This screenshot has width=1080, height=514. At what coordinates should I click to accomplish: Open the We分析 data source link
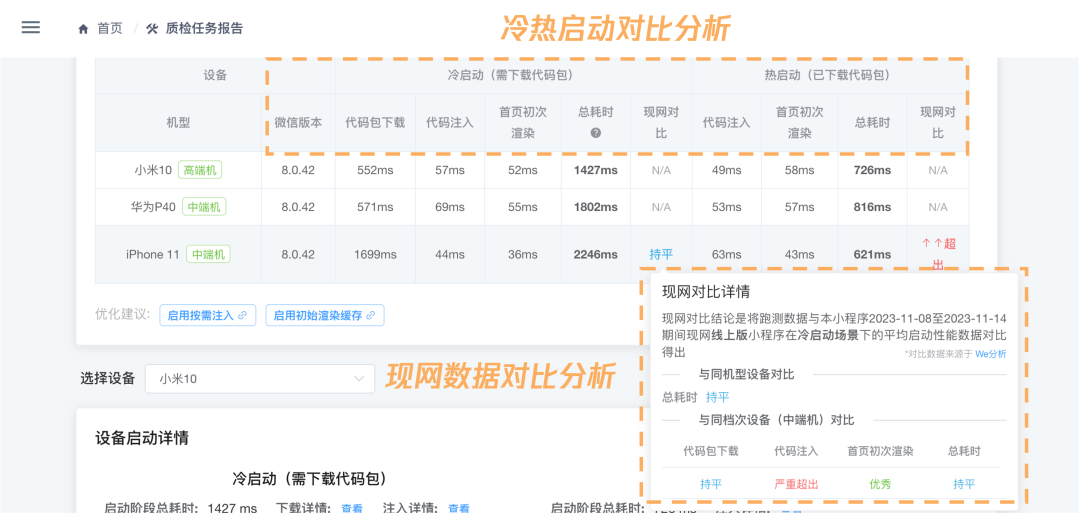click(990, 354)
